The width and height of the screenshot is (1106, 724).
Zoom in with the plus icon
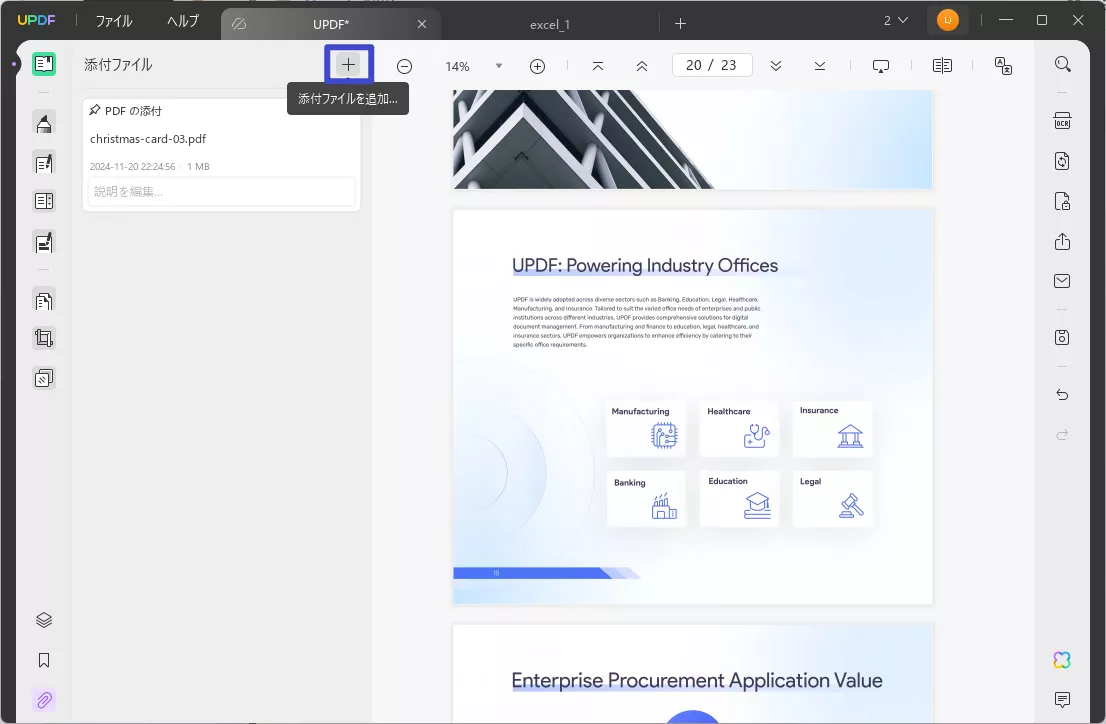(x=537, y=66)
